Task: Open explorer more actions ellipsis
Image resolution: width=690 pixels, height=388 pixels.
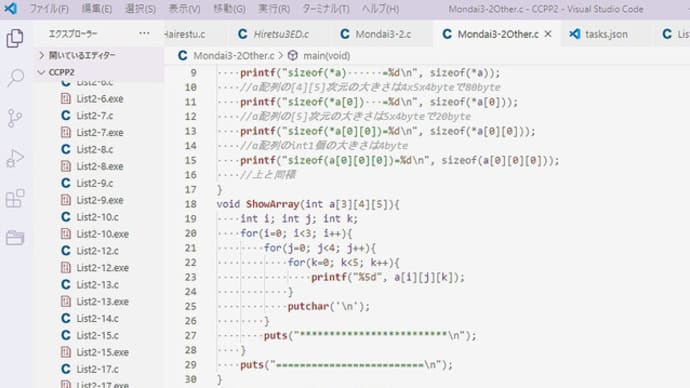Action: (x=144, y=33)
